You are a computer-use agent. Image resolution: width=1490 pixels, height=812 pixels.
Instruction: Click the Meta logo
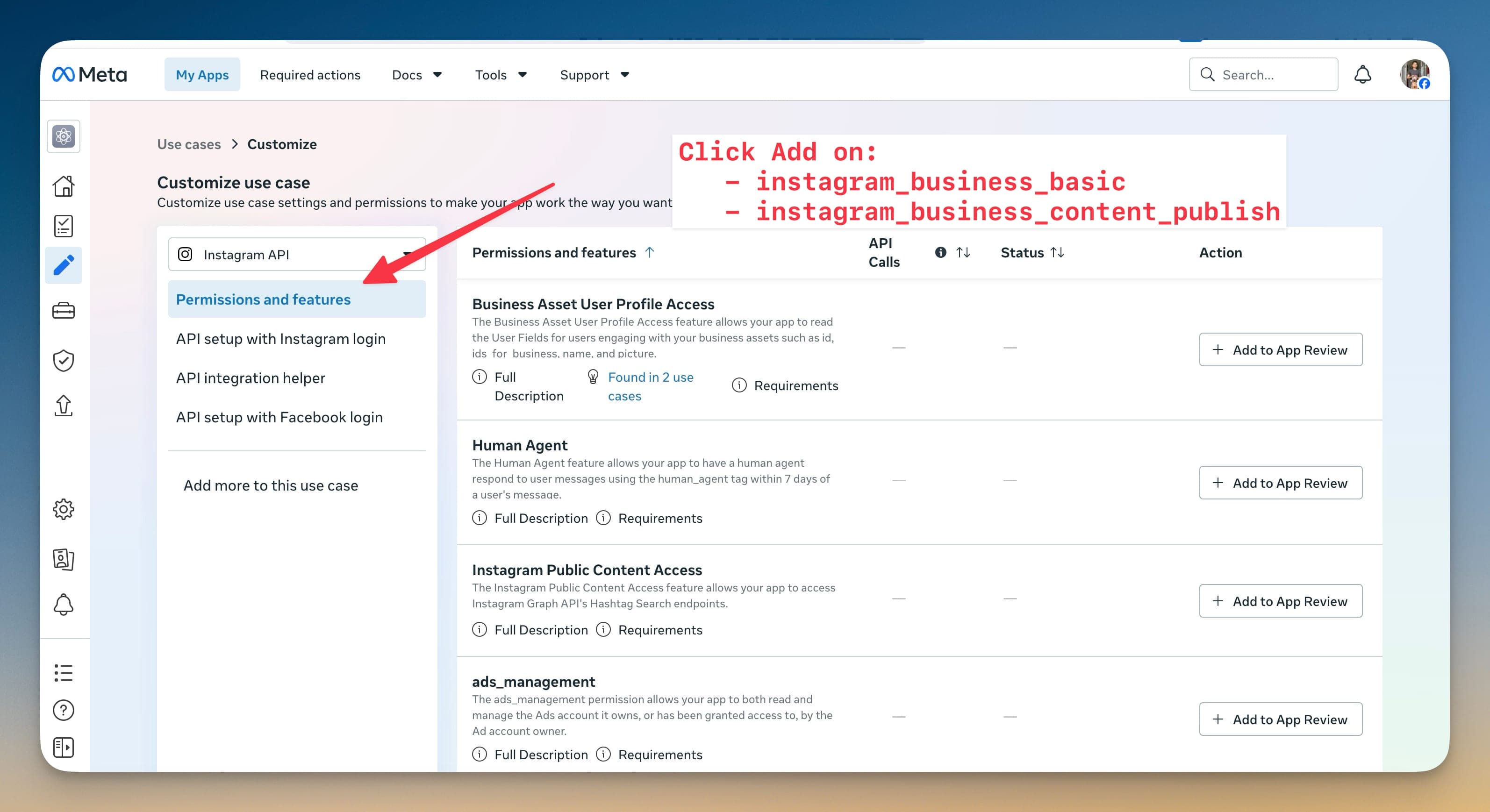pos(90,75)
